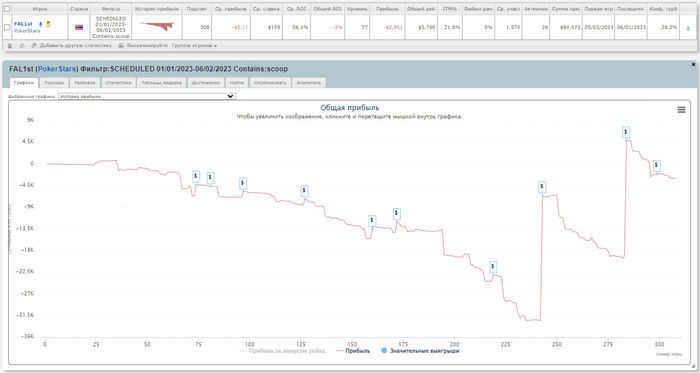Click the image icon before 'Визуализируйте'
Viewport: 700px width, 373px height.
121,46
